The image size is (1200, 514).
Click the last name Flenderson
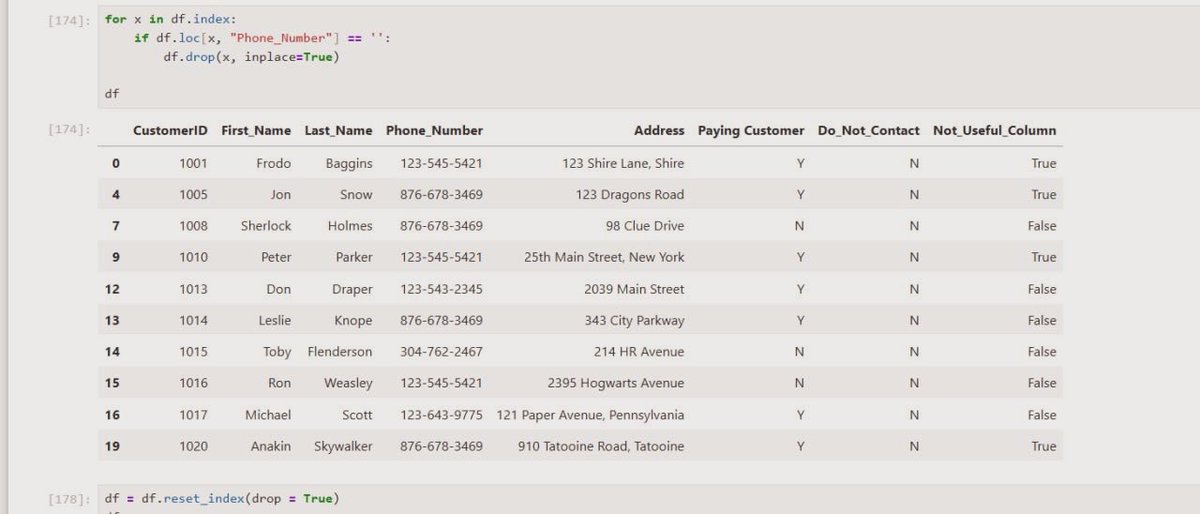(x=340, y=352)
